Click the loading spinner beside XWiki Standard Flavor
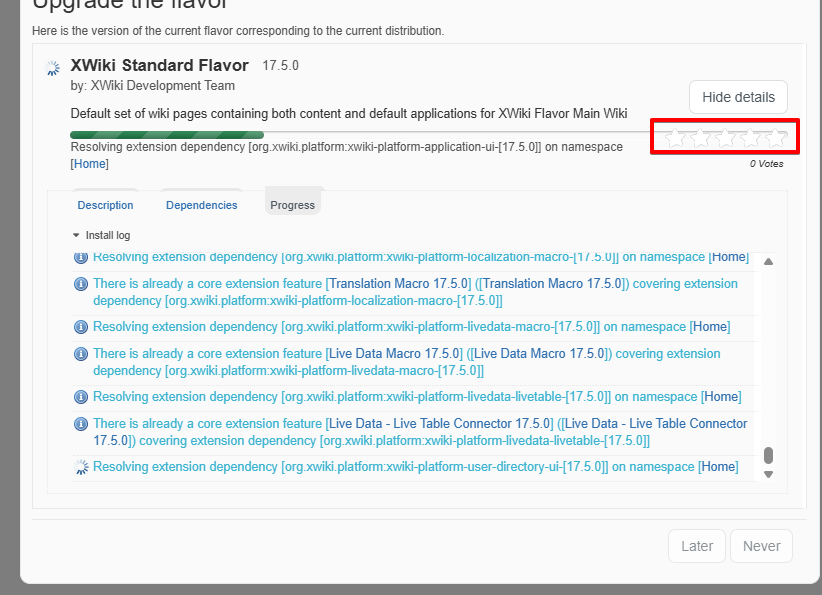This screenshot has height=595, width=822. coord(52,68)
